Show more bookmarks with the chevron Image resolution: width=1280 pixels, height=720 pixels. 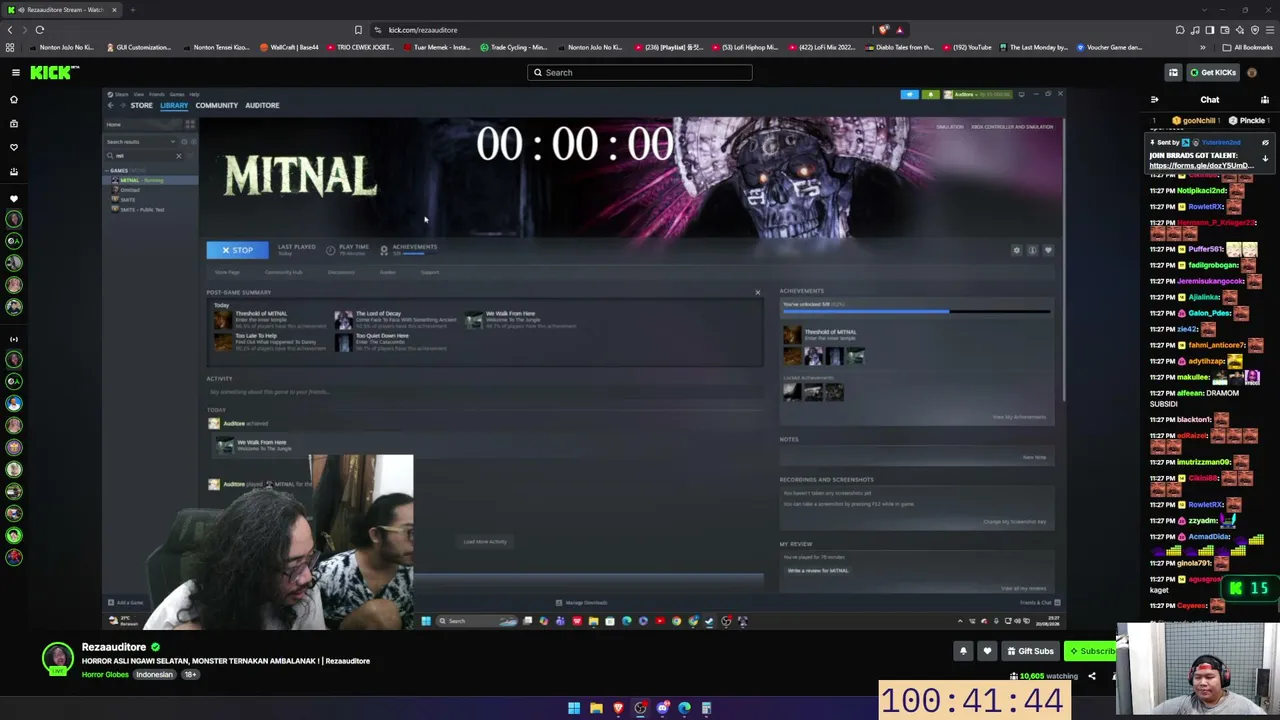(1203, 47)
